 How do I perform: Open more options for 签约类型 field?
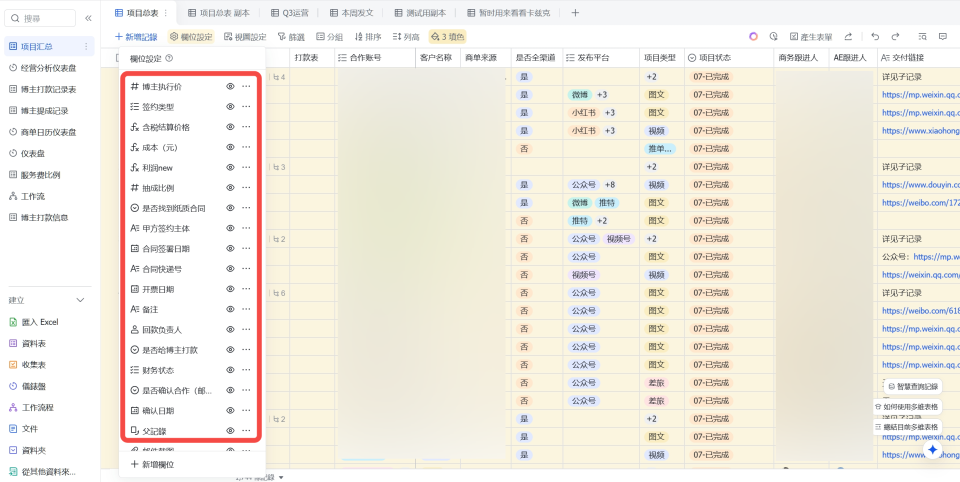[246, 107]
